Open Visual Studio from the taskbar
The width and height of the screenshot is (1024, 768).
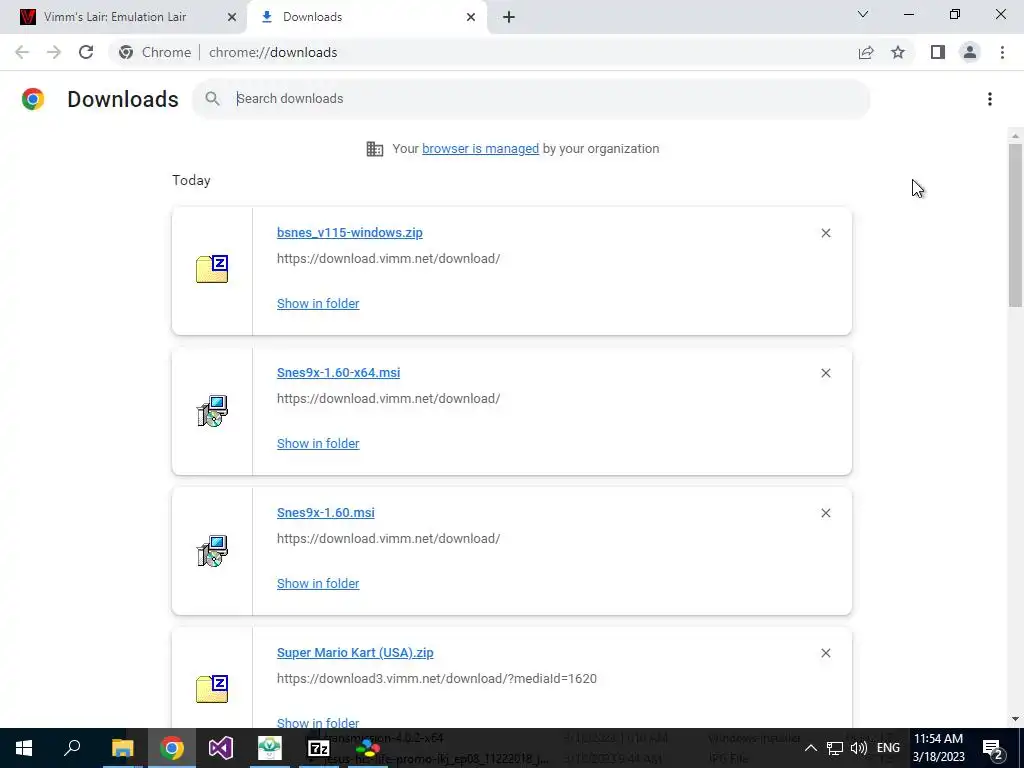pyautogui.click(x=221, y=748)
